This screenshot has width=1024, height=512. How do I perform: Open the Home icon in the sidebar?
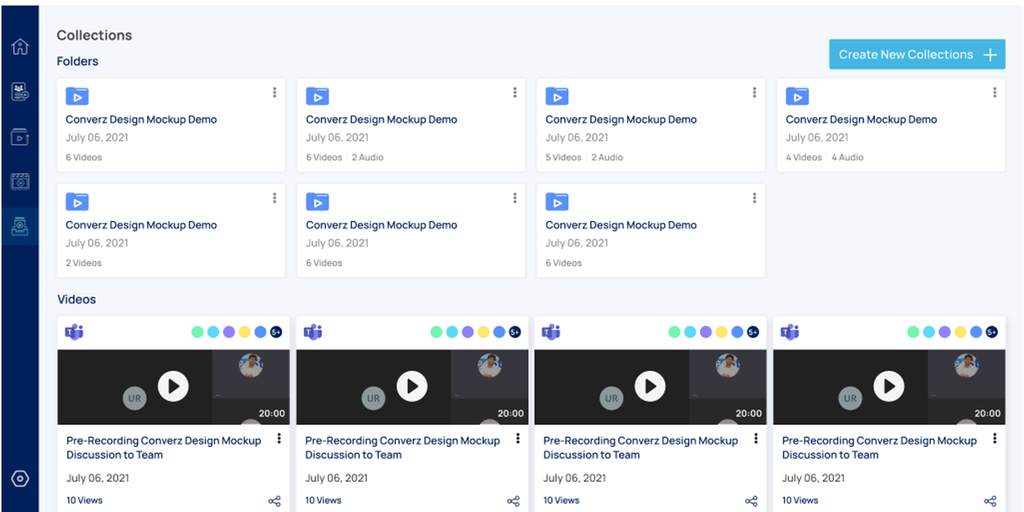click(20, 47)
